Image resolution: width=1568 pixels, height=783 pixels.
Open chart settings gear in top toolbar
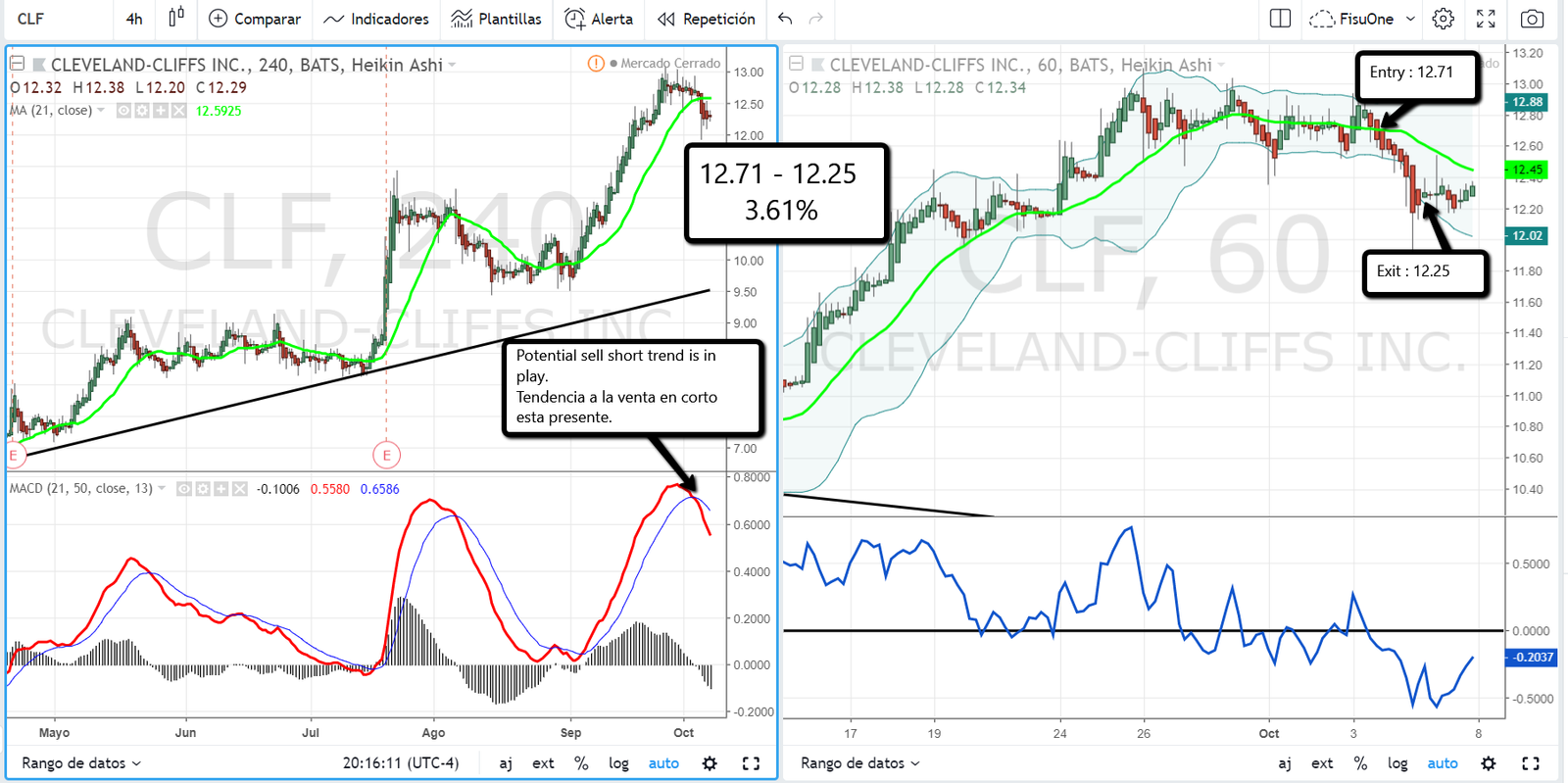tap(1443, 19)
